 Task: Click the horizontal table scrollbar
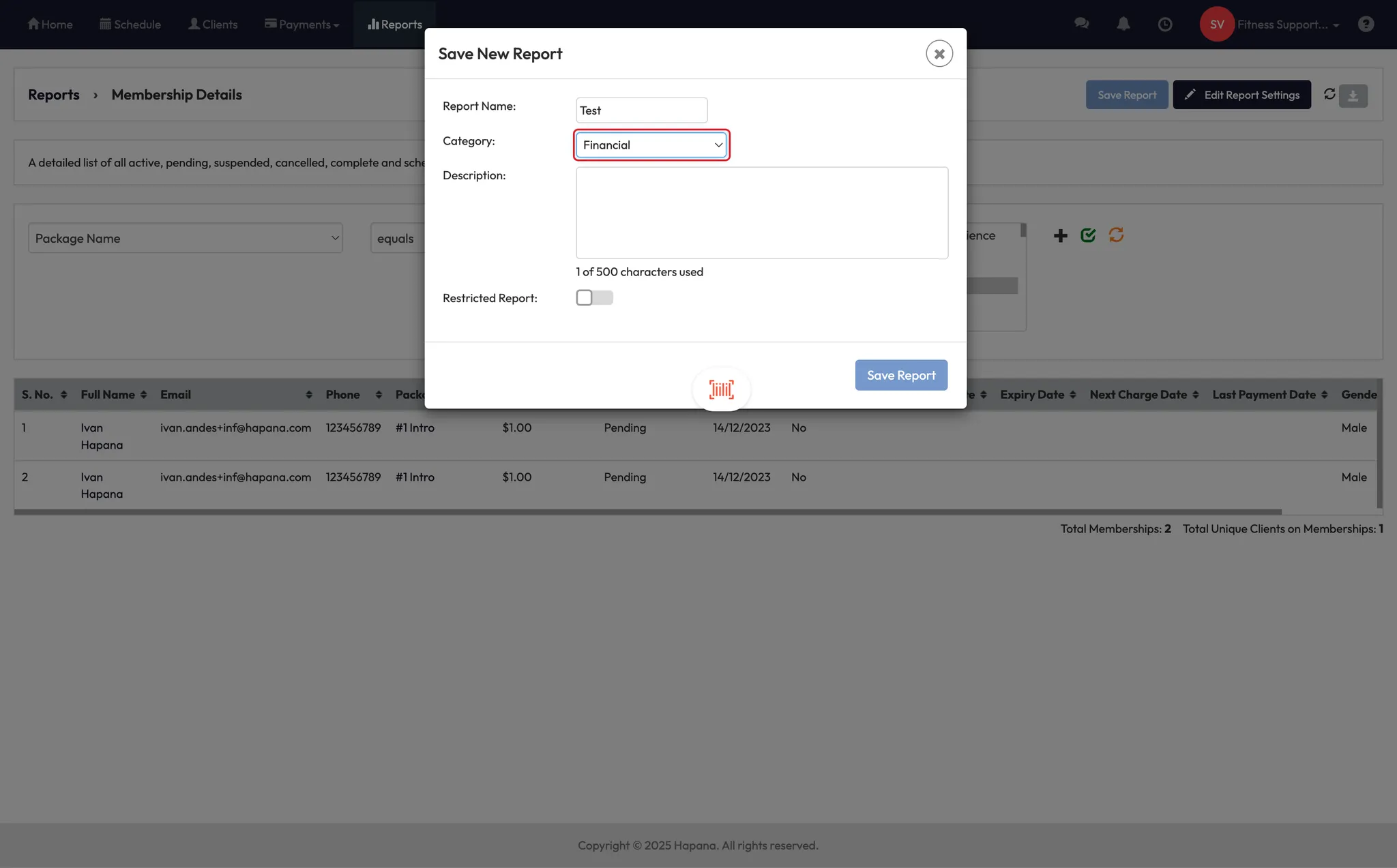tap(647, 512)
